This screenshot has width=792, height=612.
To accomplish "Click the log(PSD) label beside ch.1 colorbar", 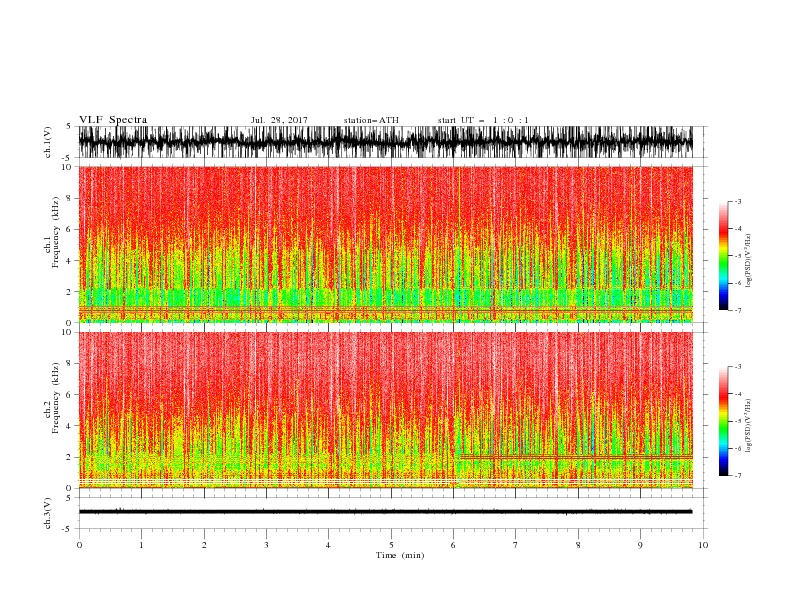I will 748,261.
